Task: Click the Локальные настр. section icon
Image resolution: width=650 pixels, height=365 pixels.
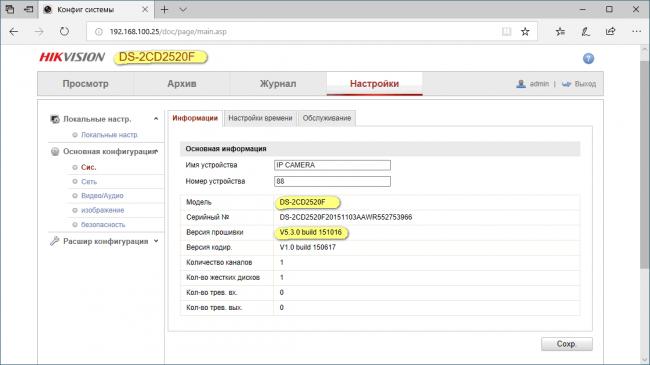Action: tap(55, 119)
